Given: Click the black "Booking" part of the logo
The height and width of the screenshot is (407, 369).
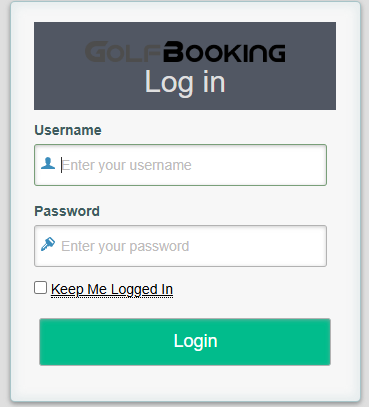Looking at the screenshot, I should point(224,52).
